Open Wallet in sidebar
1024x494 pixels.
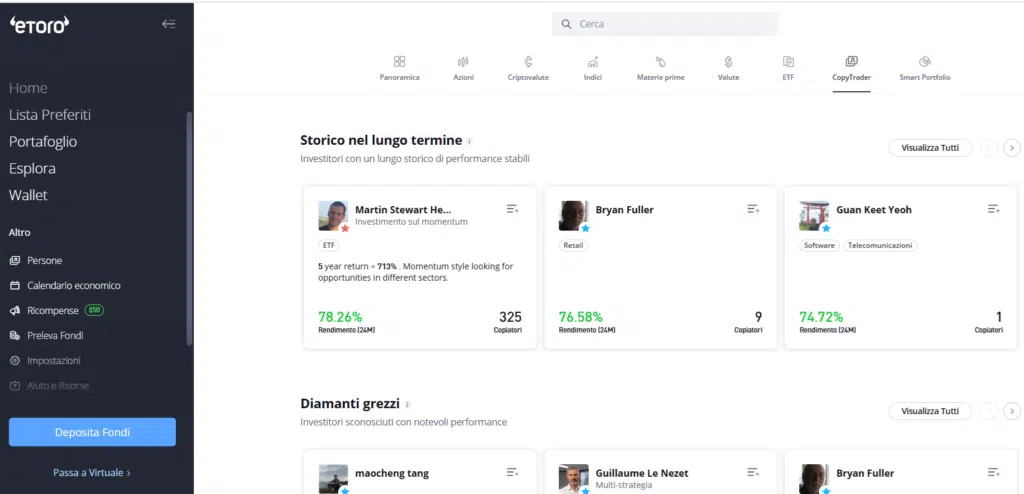(x=28, y=195)
